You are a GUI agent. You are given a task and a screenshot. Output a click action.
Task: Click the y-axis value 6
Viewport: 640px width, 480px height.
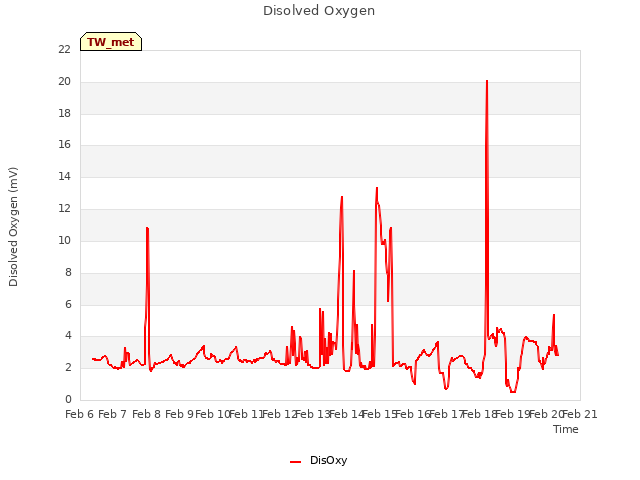pos(68,304)
